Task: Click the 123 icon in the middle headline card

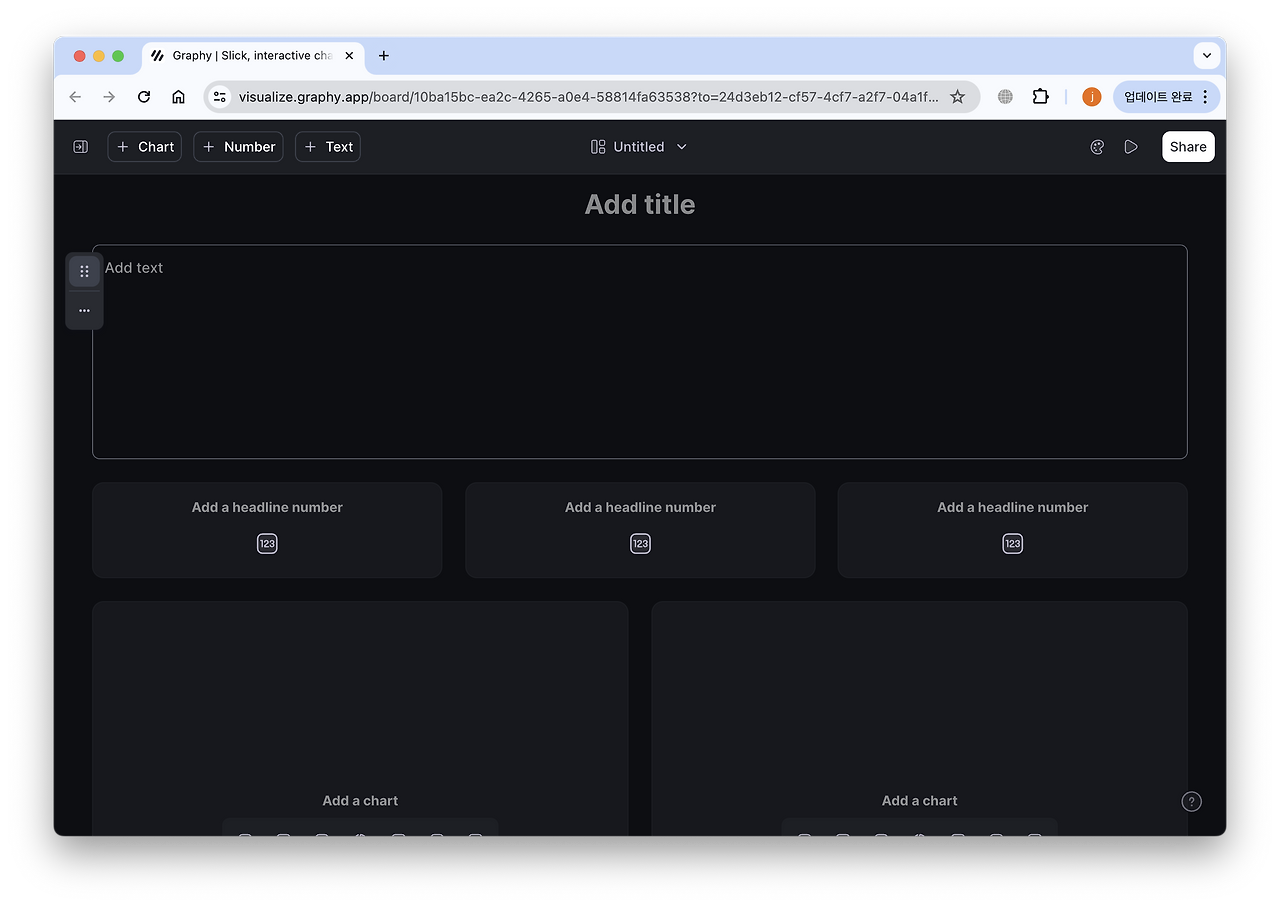Action: [x=640, y=544]
